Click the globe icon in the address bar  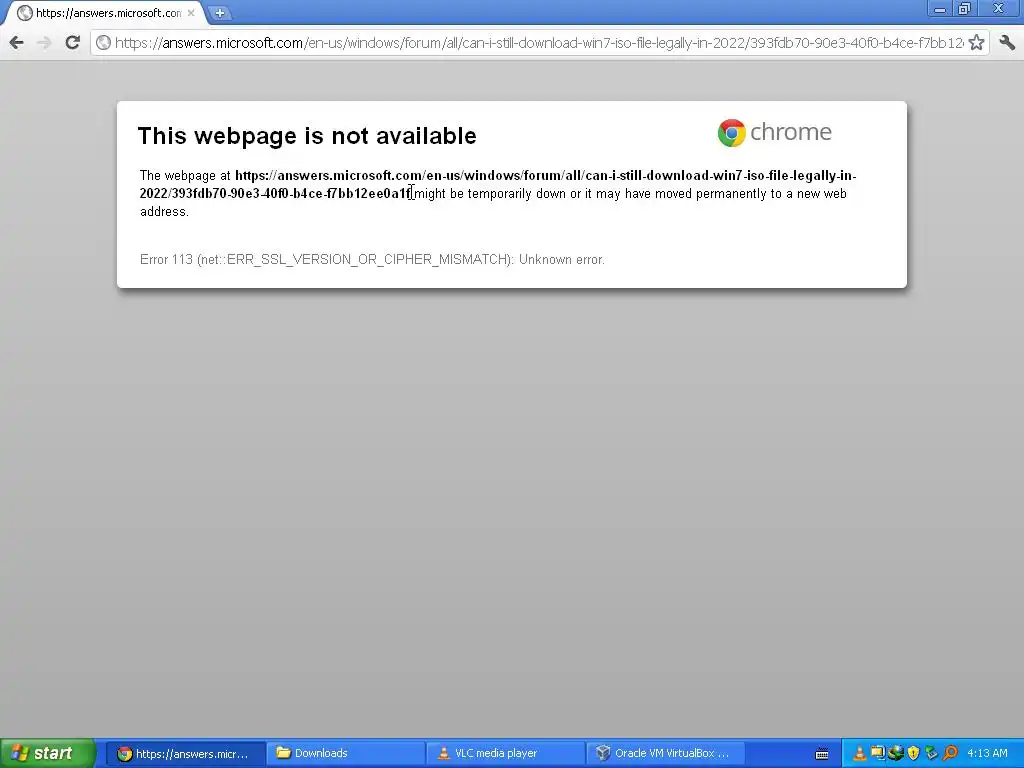pyautogui.click(x=103, y=43)
